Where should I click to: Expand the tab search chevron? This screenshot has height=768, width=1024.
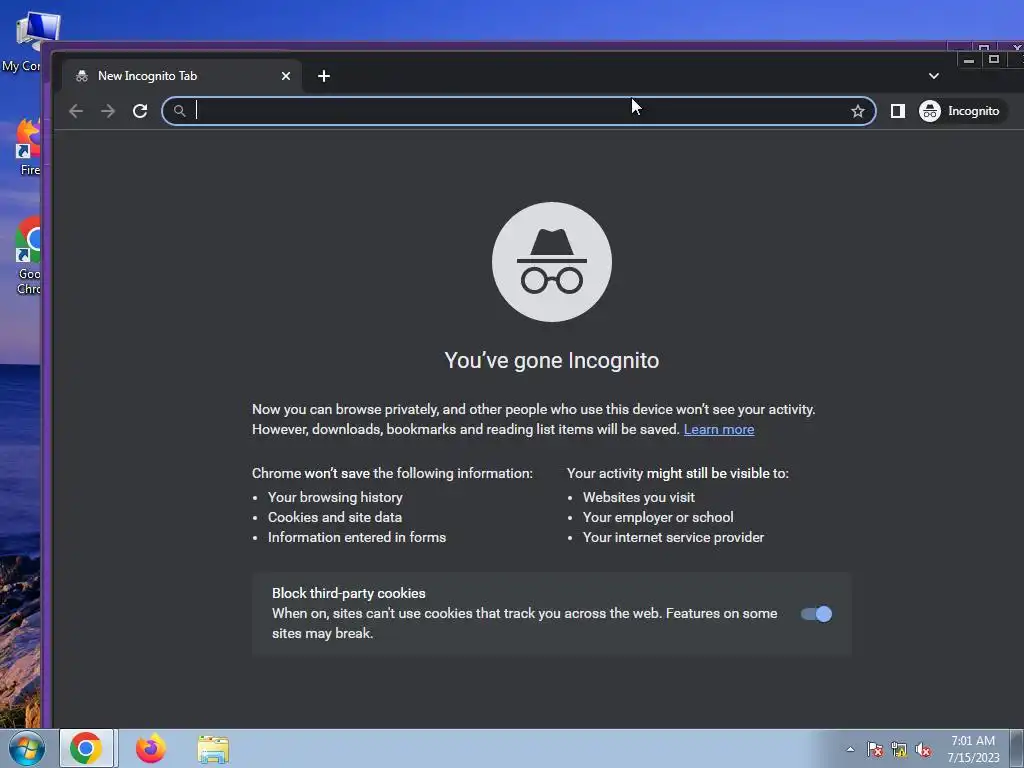point(934,76)
